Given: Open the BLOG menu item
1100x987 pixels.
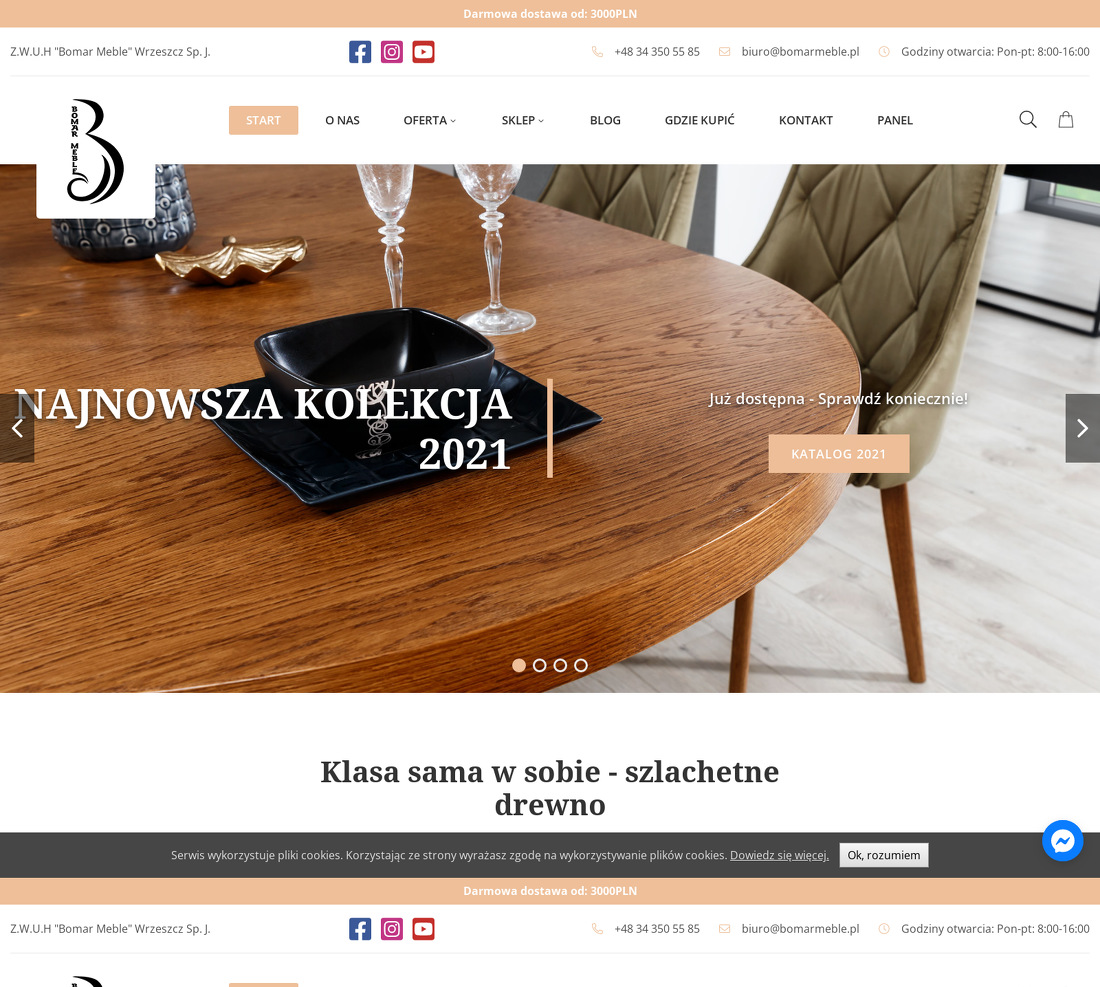Looking at the screenshot, I should [605, 121].
